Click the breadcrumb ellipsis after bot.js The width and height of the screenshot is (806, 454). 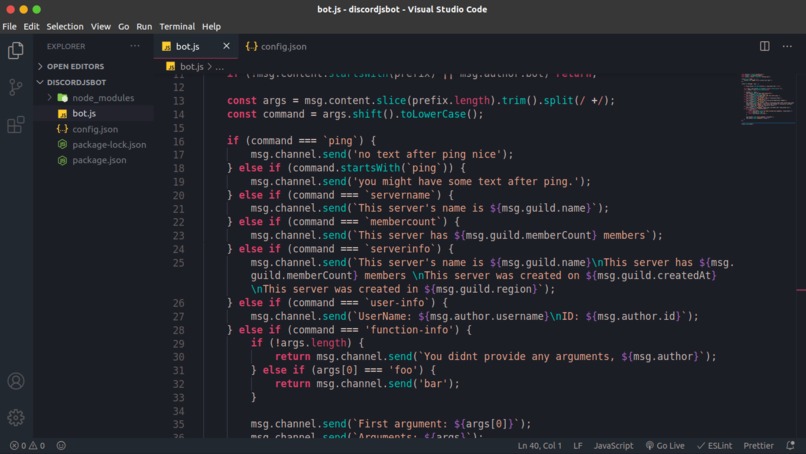pyautogui.click(x=219, y=67)
